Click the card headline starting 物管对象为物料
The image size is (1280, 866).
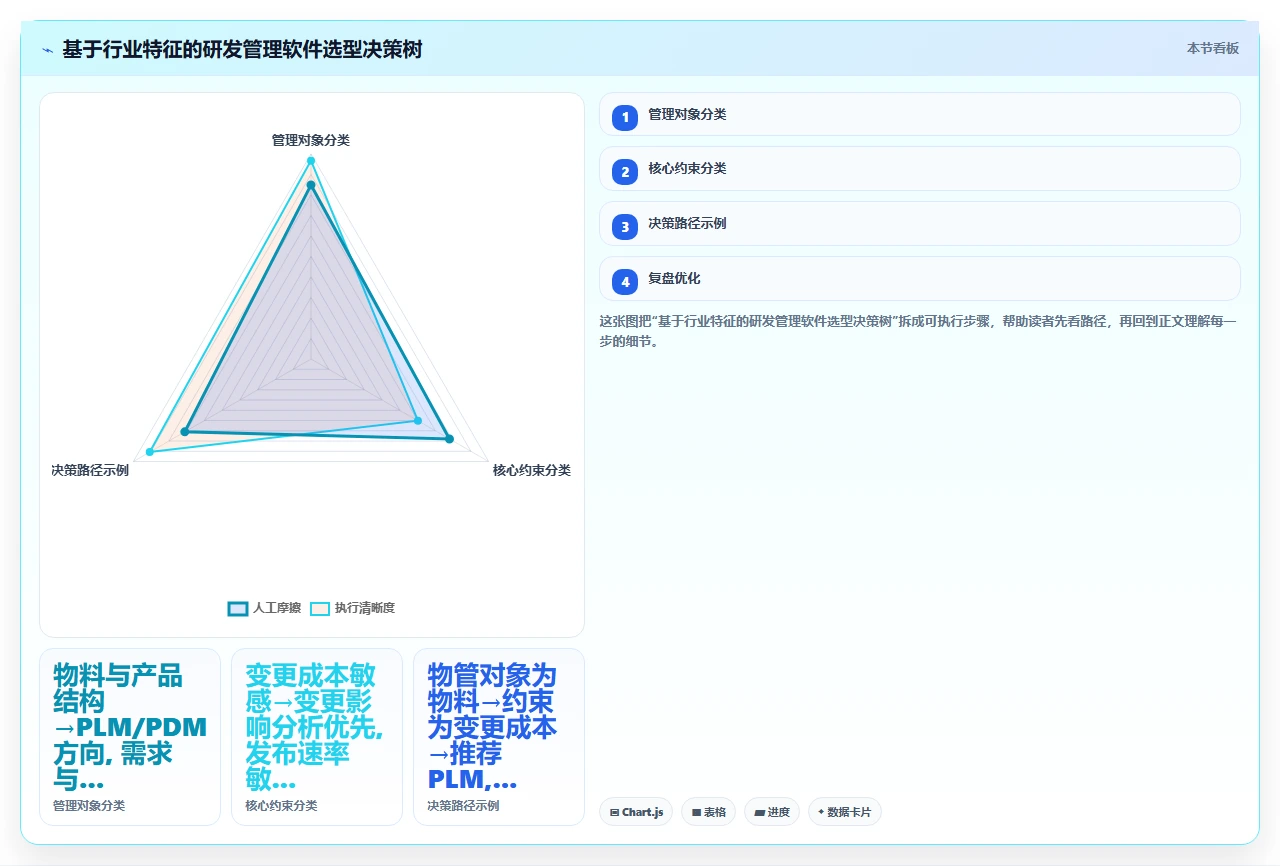point(492,727)
